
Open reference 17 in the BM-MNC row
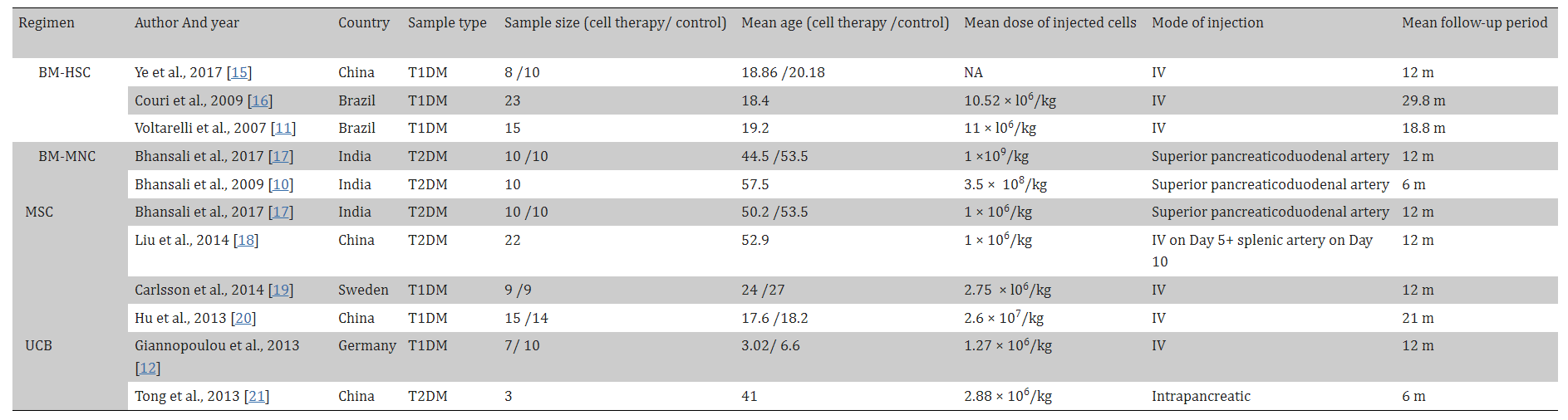[281, 157]
